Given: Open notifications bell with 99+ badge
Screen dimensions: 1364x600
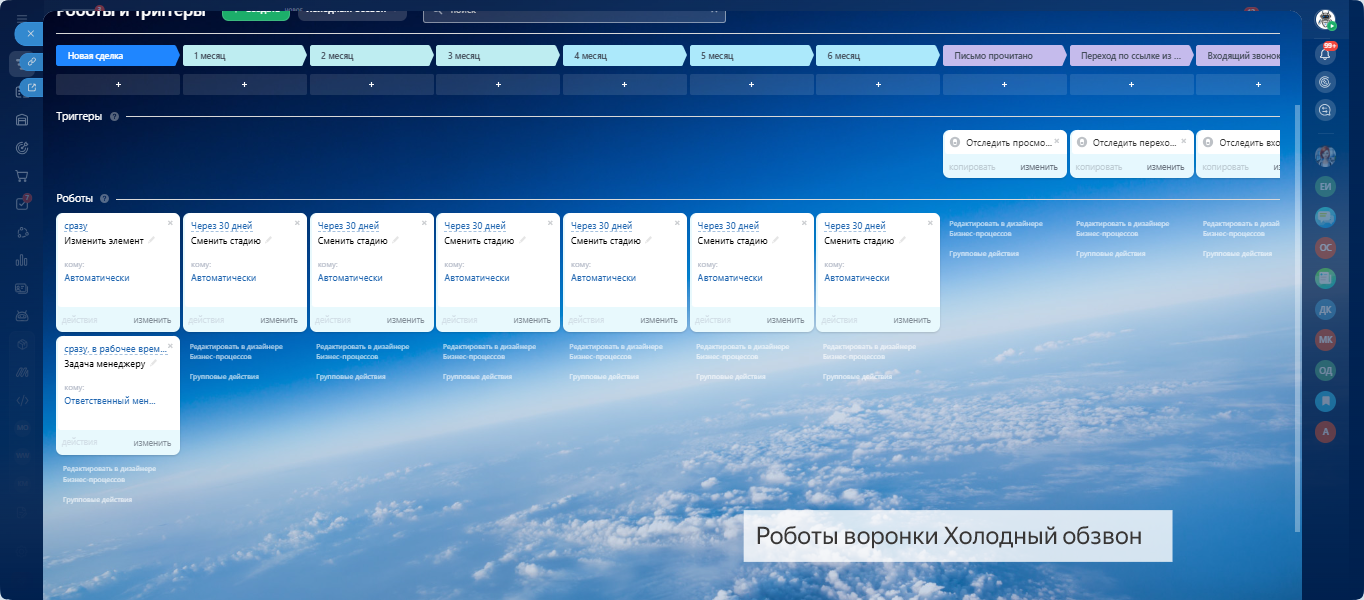Looking at the screenshot, I should click(1326, 54).
